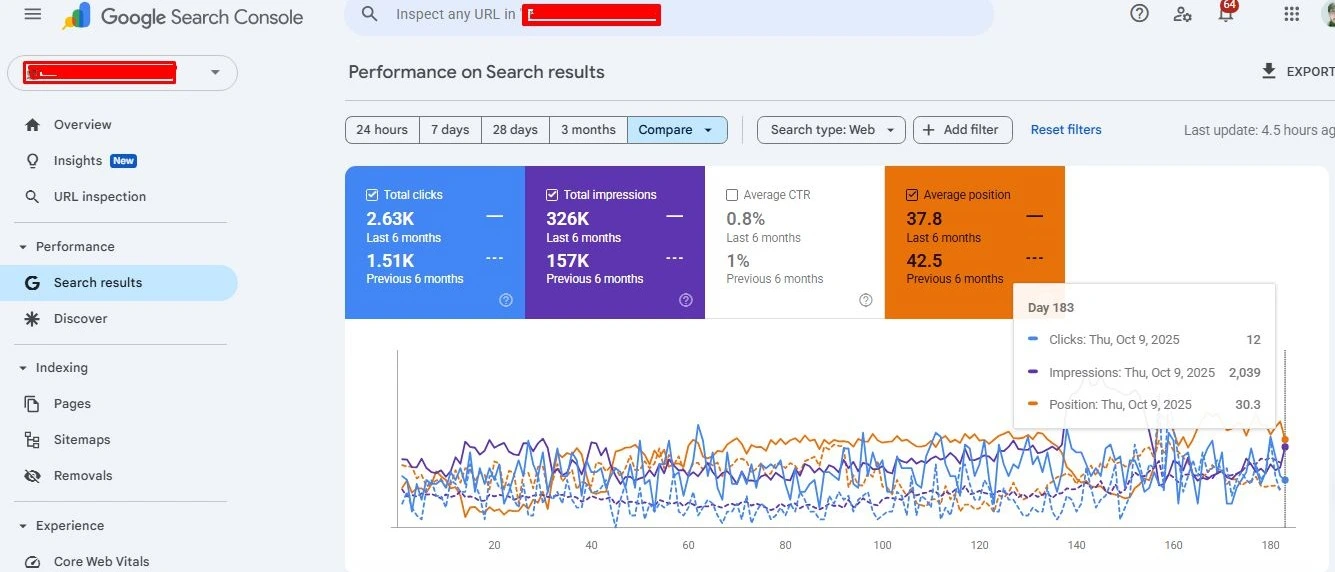Select the 28 days date range
This screenshot has height=572, width=1335.
point(515,130)
